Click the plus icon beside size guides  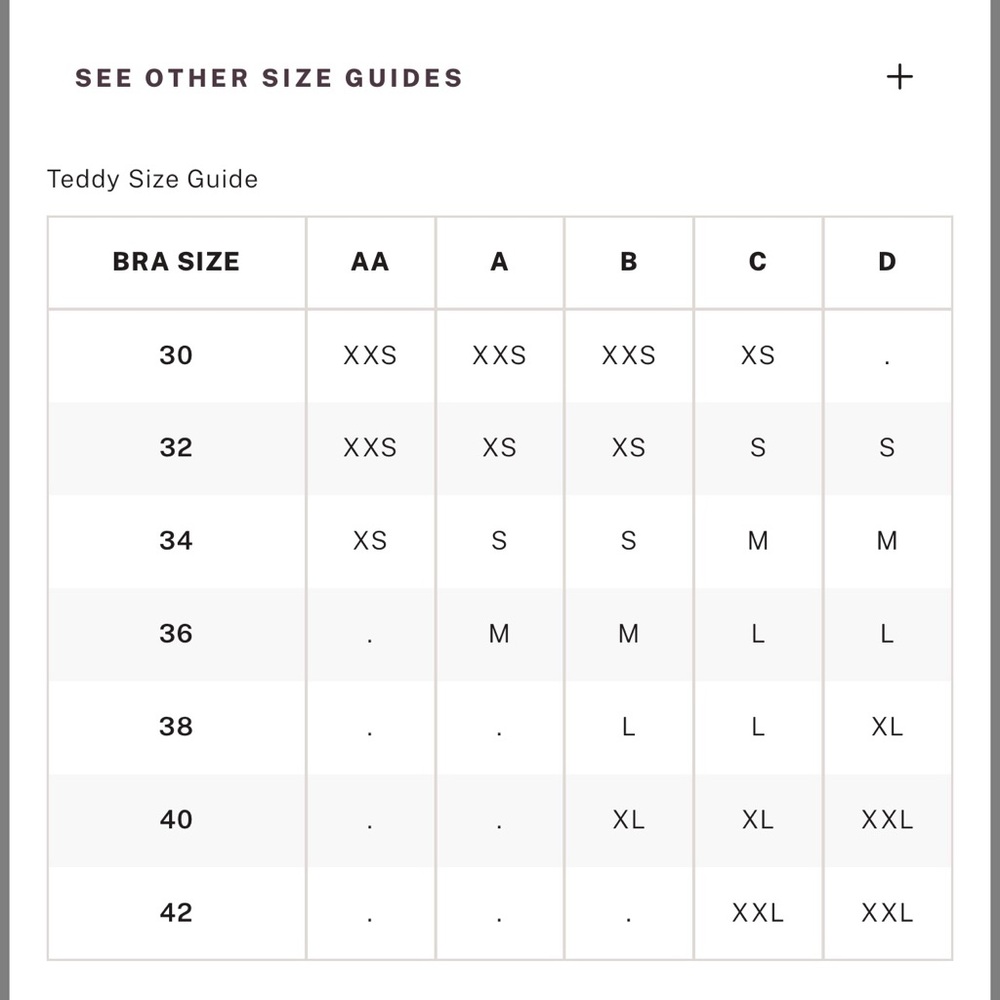tap(899, 77)
